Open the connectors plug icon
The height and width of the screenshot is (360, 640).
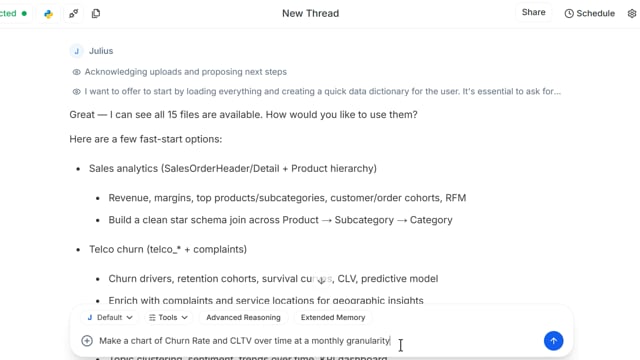point(73,14)
